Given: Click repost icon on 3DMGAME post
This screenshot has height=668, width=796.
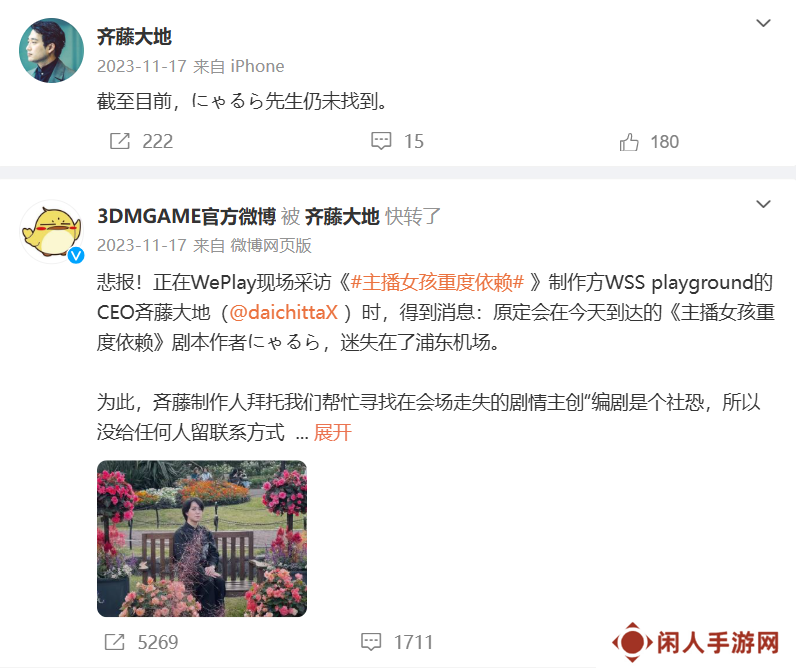Looking at the screenshot, I should click(x=115, y=642).
